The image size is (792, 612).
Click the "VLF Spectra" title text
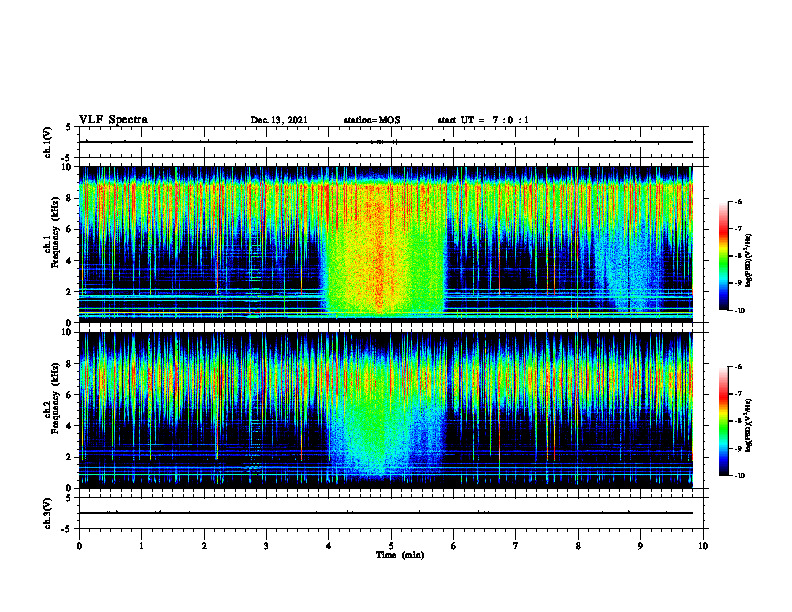point(113,120)
